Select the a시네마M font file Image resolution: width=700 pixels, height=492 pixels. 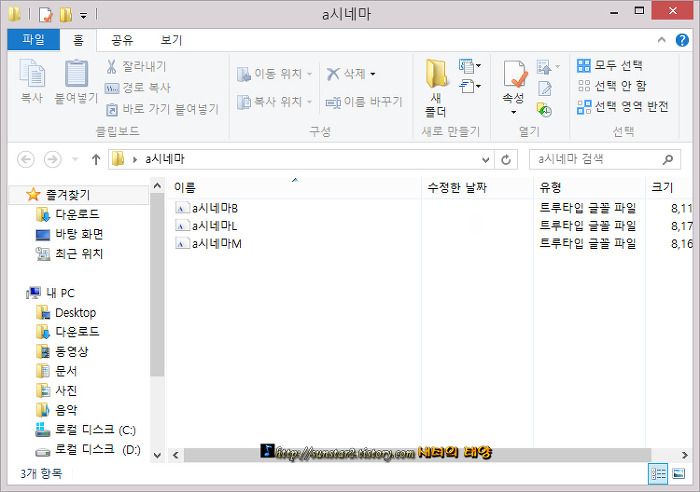tap(209, 244)
